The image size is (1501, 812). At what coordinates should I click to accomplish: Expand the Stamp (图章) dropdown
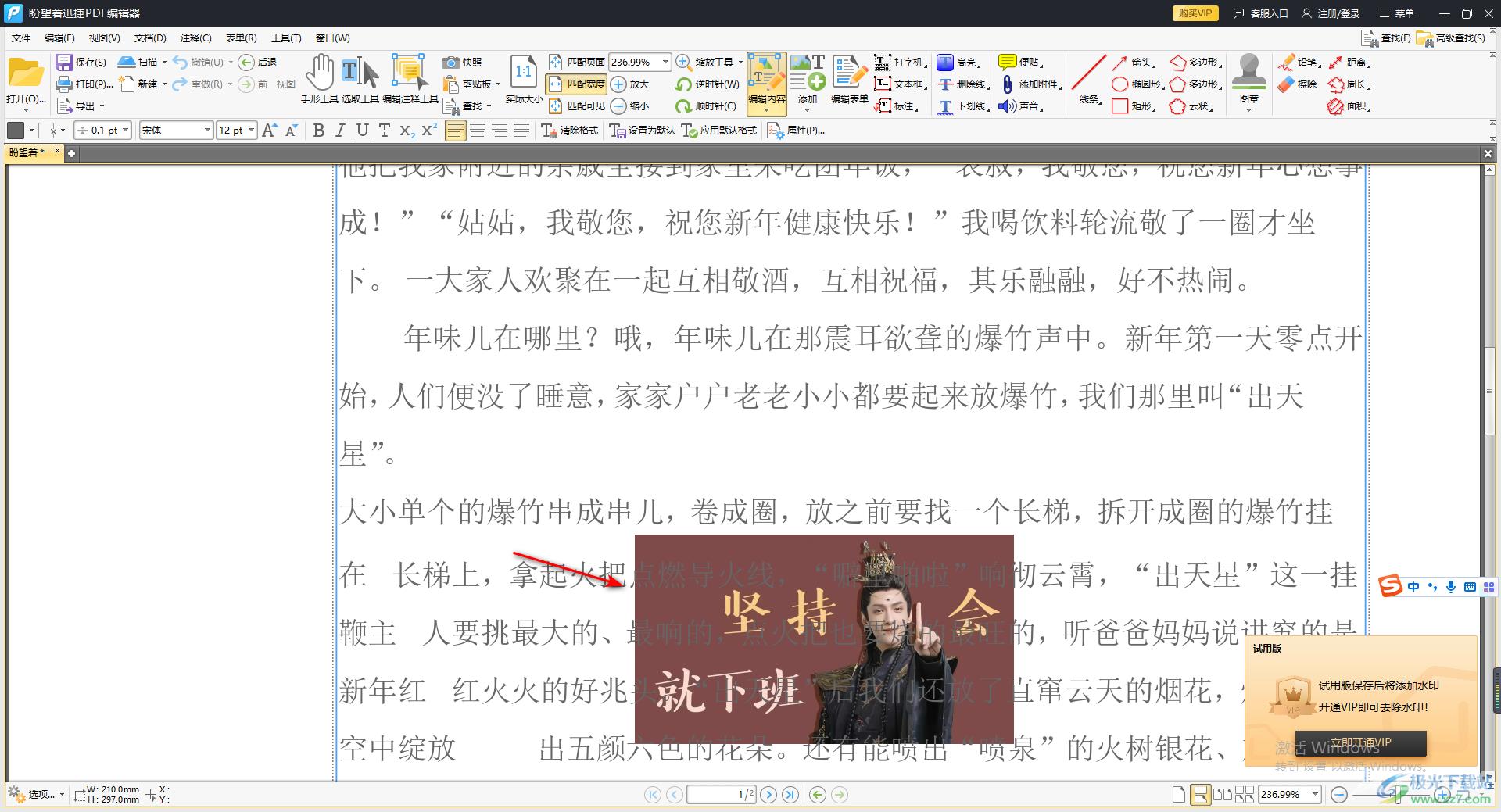click(1249, 109)
